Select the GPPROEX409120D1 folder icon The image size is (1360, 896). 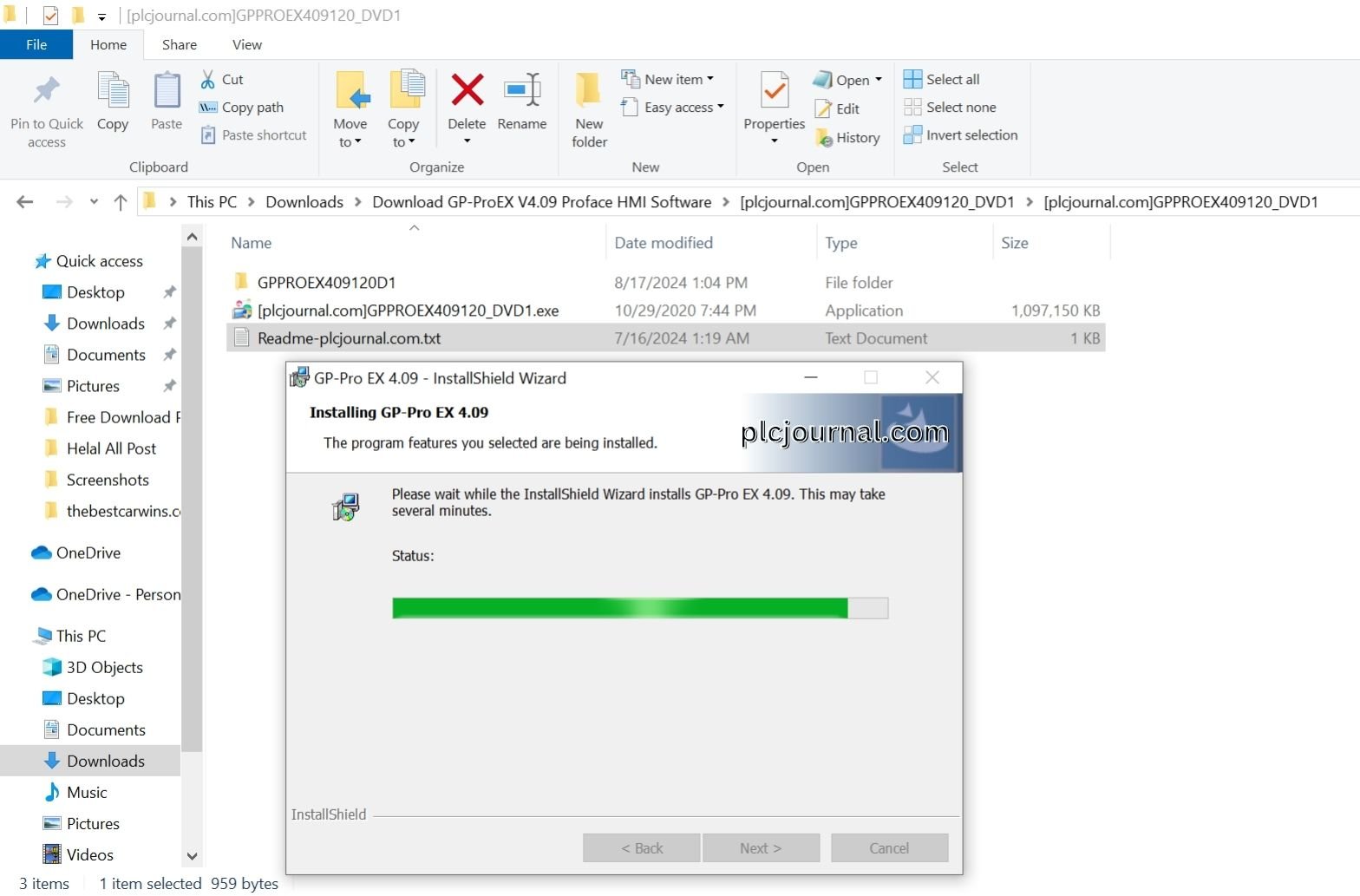(242, 283)
